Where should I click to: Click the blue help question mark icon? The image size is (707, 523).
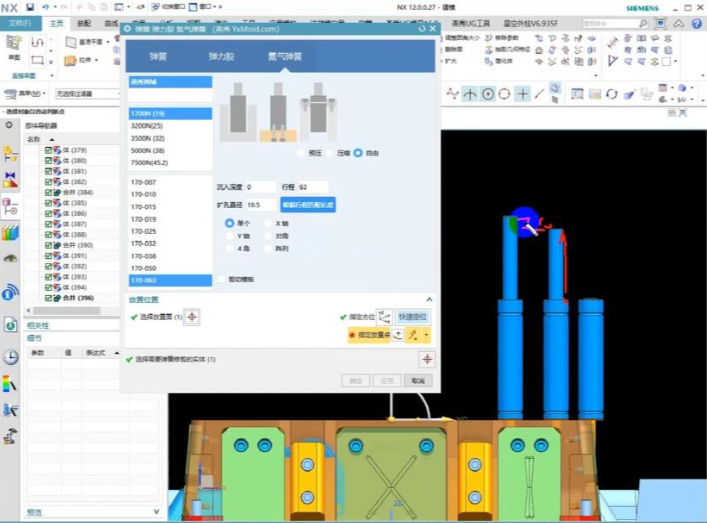click(x=696, y=23)
